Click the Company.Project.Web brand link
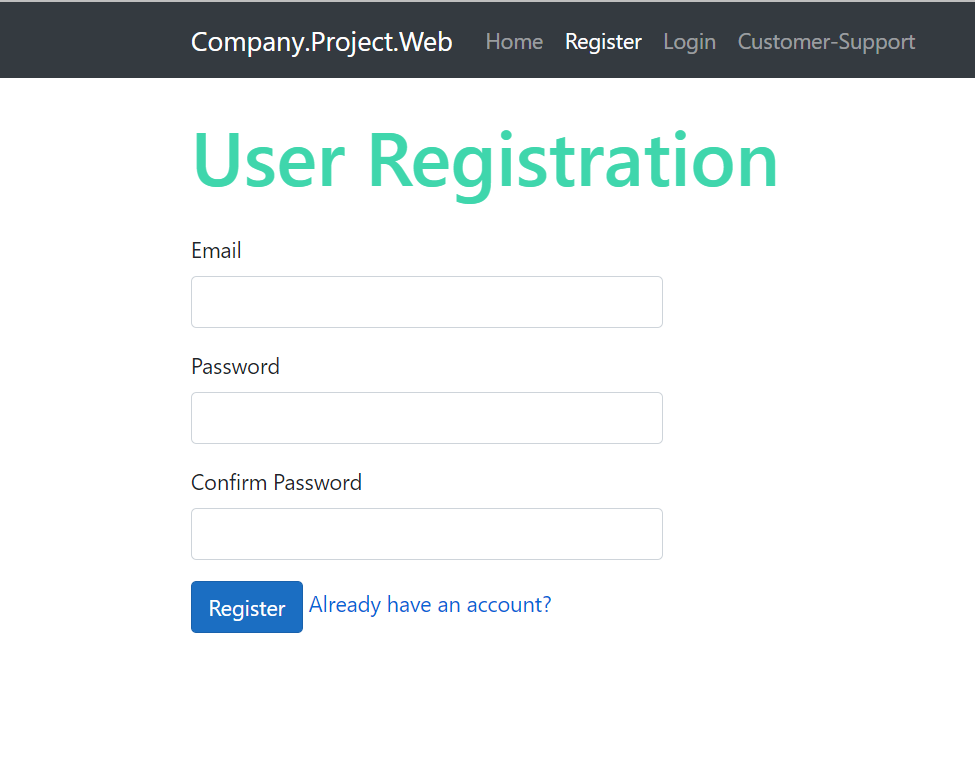Viewport: 975px width, 767px height. click(321, 42)
